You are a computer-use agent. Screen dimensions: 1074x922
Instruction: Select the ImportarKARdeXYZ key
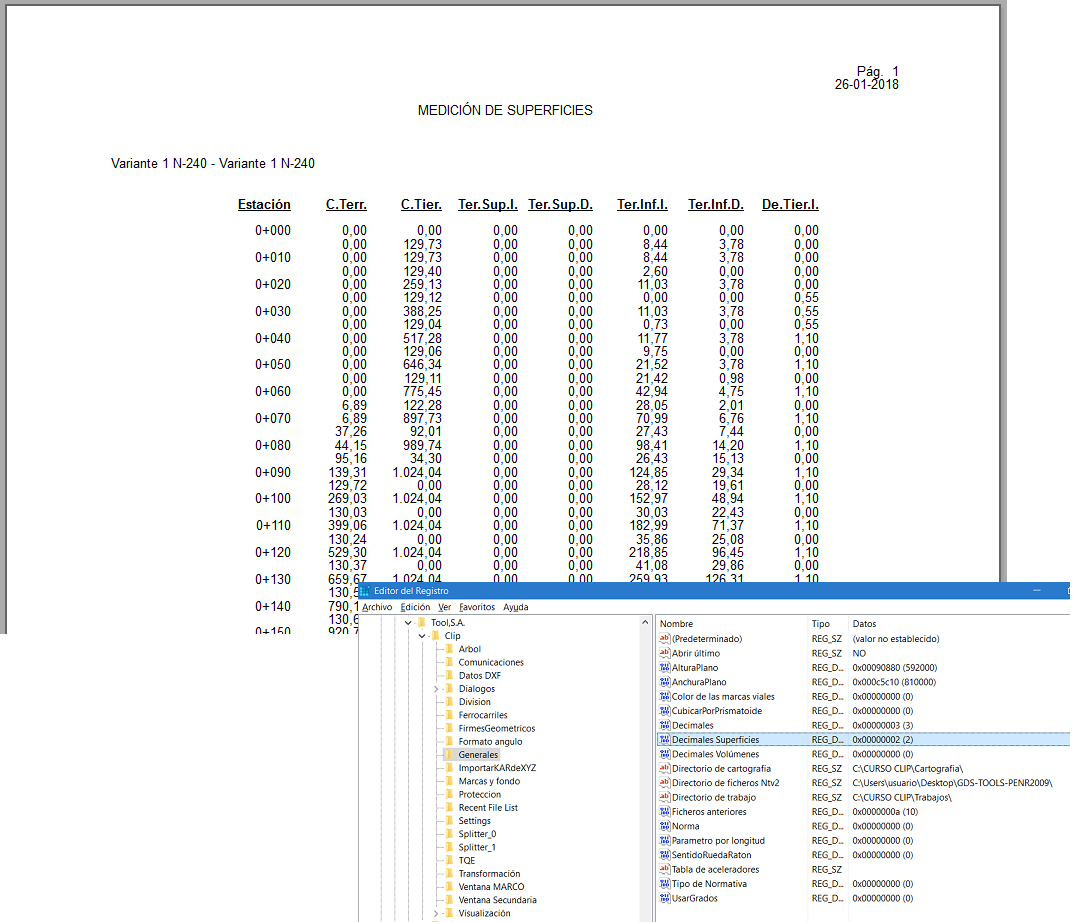(497, 768)
